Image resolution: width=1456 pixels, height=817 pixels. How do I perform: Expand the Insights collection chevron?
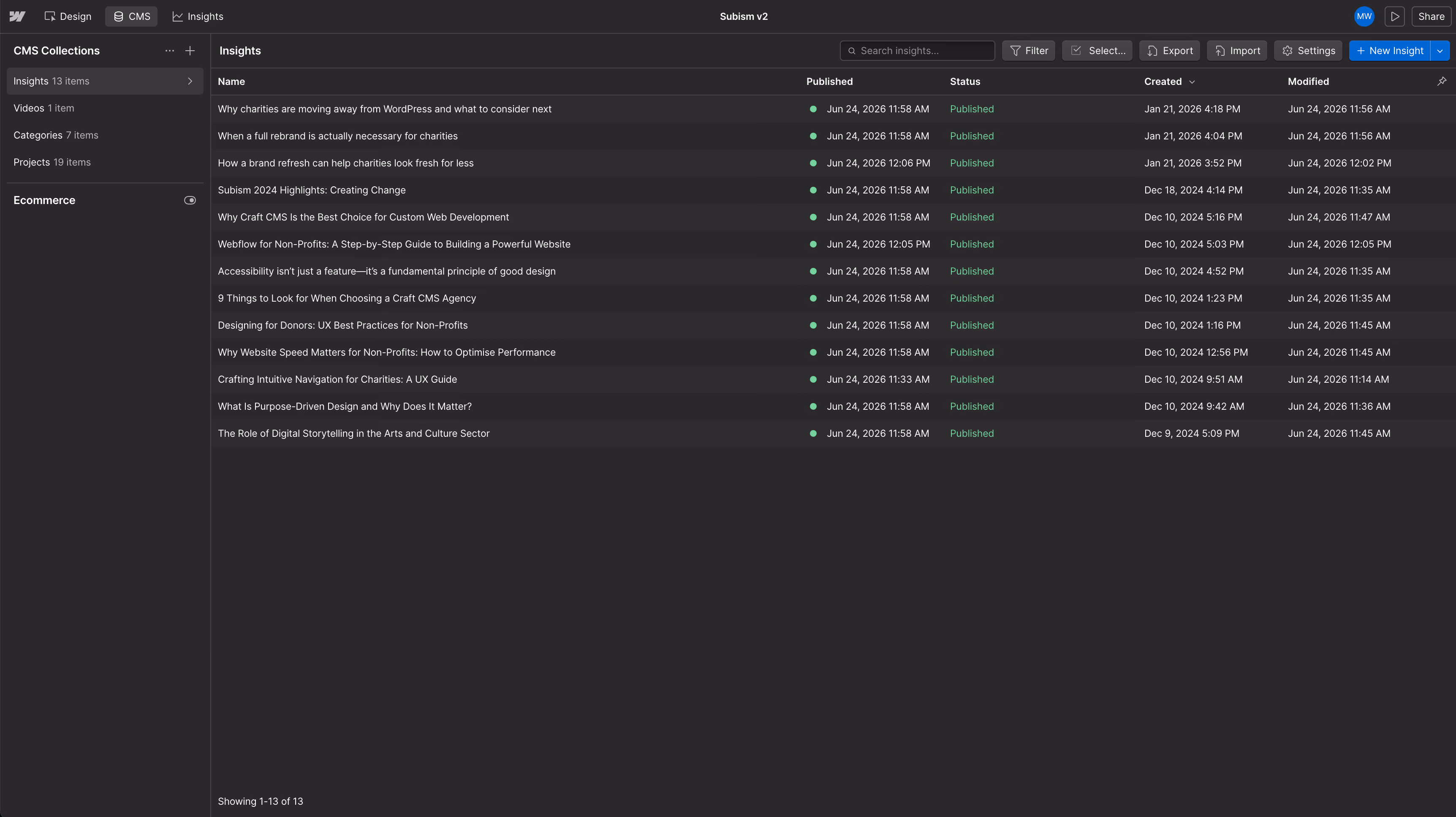coord(190,82)
